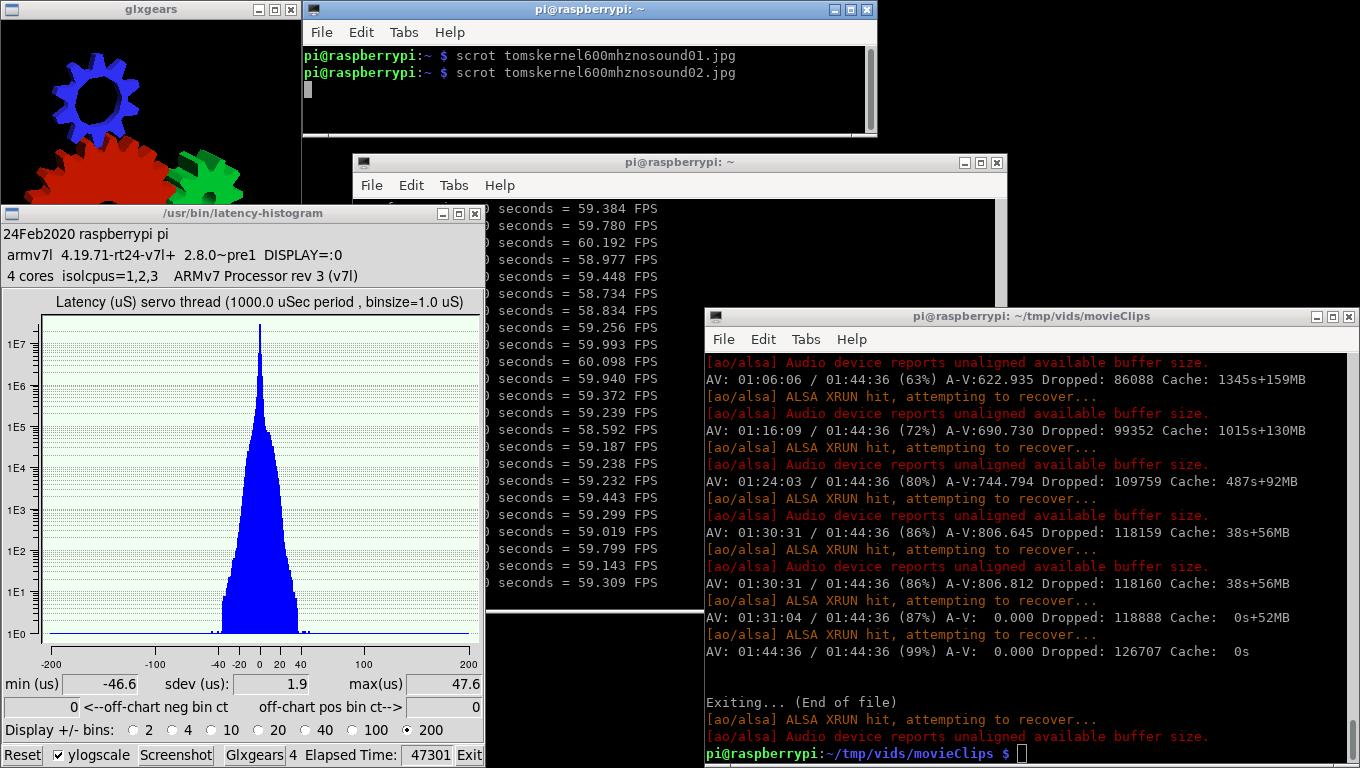Viewport: 1360px width, 768px height.
Task: Open File menu in FPS terminal
Action: tap(372, 186)
